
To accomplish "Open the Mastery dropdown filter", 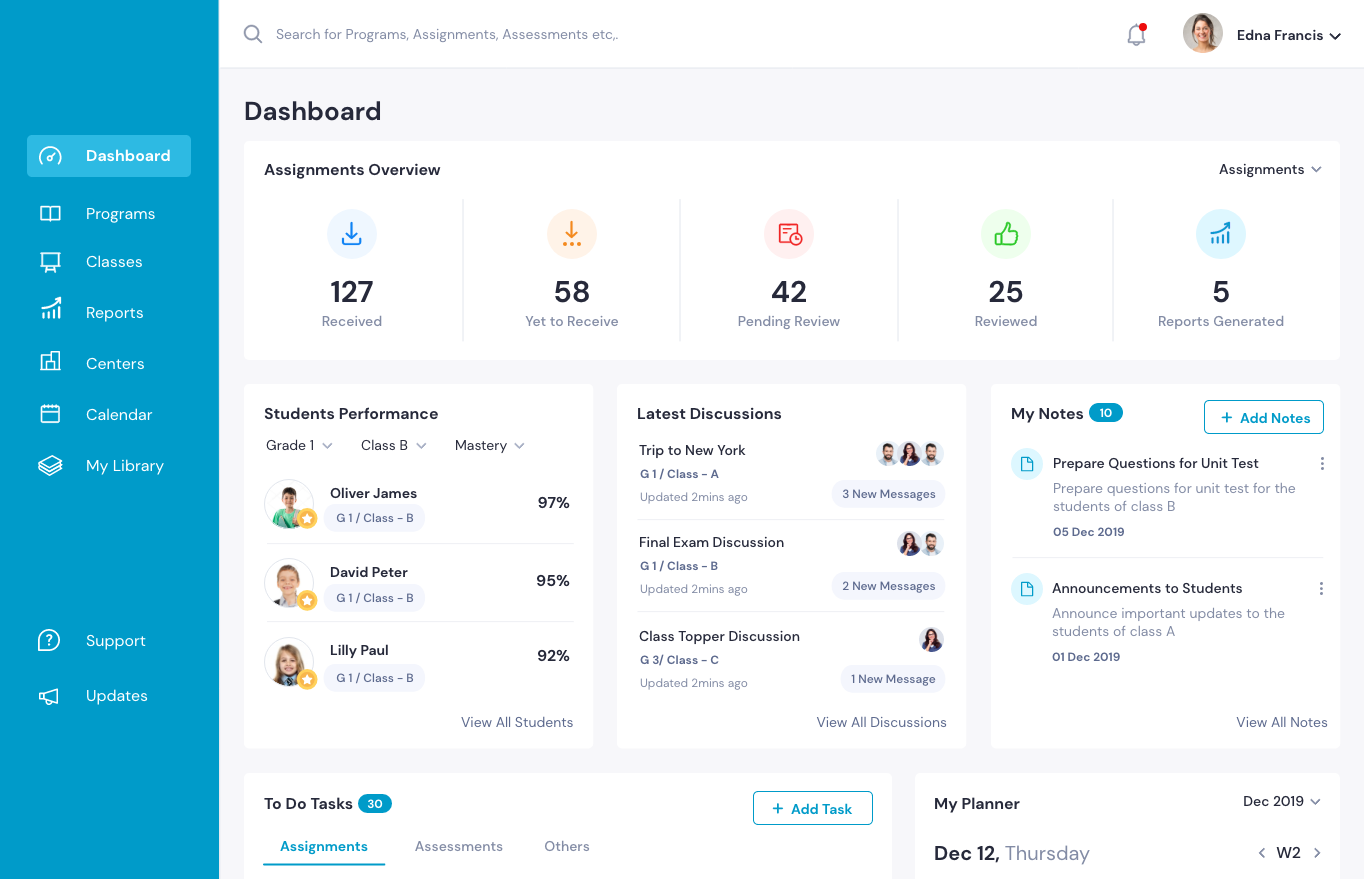I will [489, 445].
